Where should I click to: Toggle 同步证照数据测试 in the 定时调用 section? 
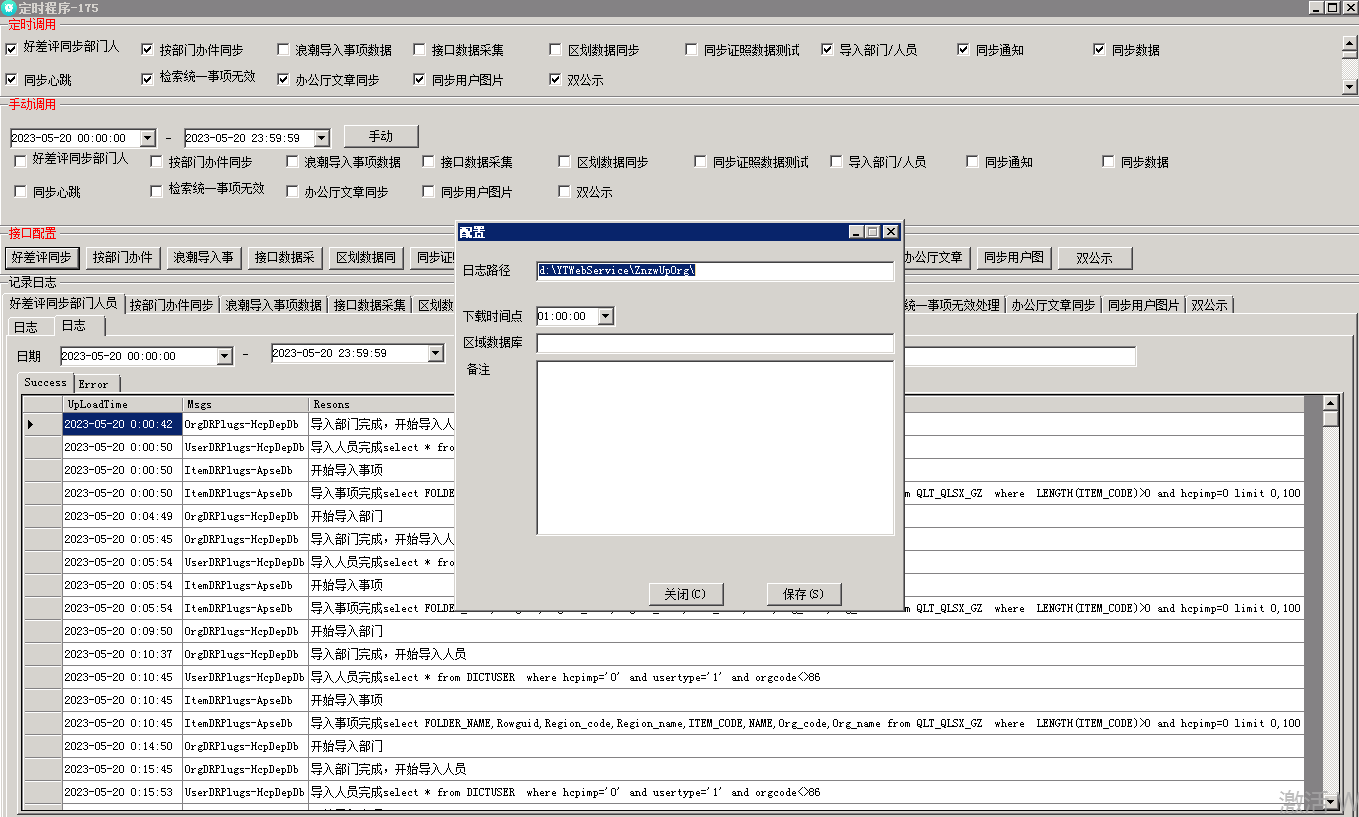(x=692, y=50)
